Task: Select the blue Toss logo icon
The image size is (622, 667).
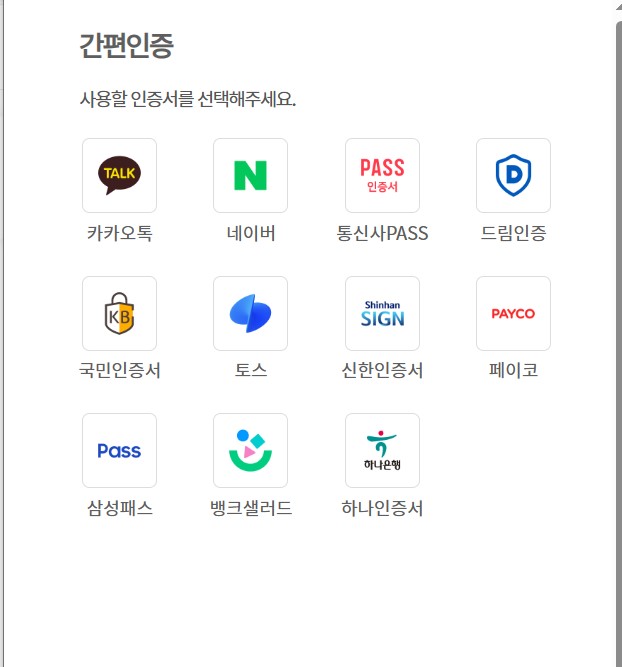Action: coord(251,314)
